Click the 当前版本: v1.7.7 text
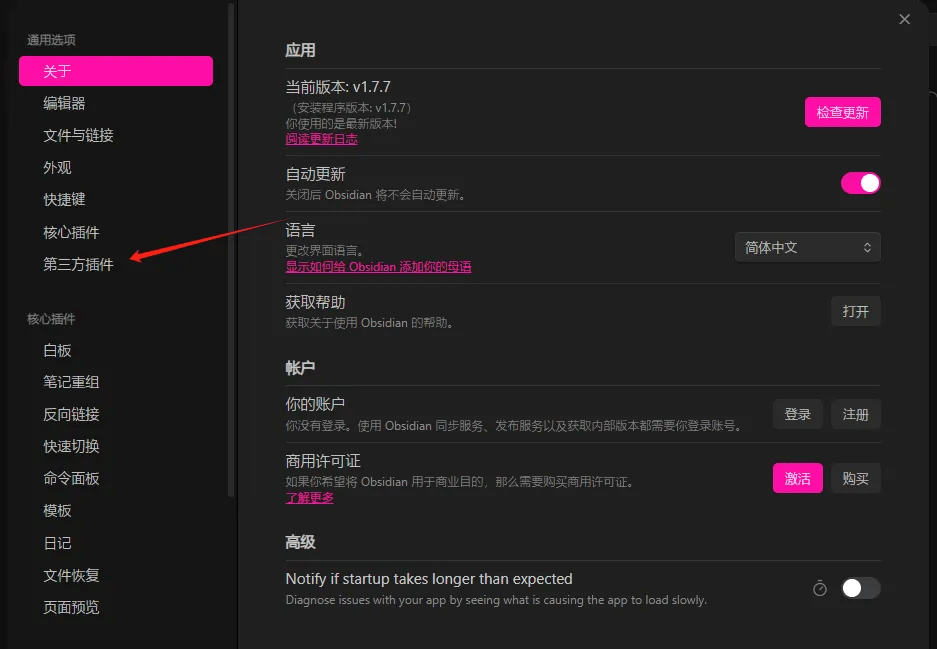The width and height of the screenshot is (937, 649). 338,87
